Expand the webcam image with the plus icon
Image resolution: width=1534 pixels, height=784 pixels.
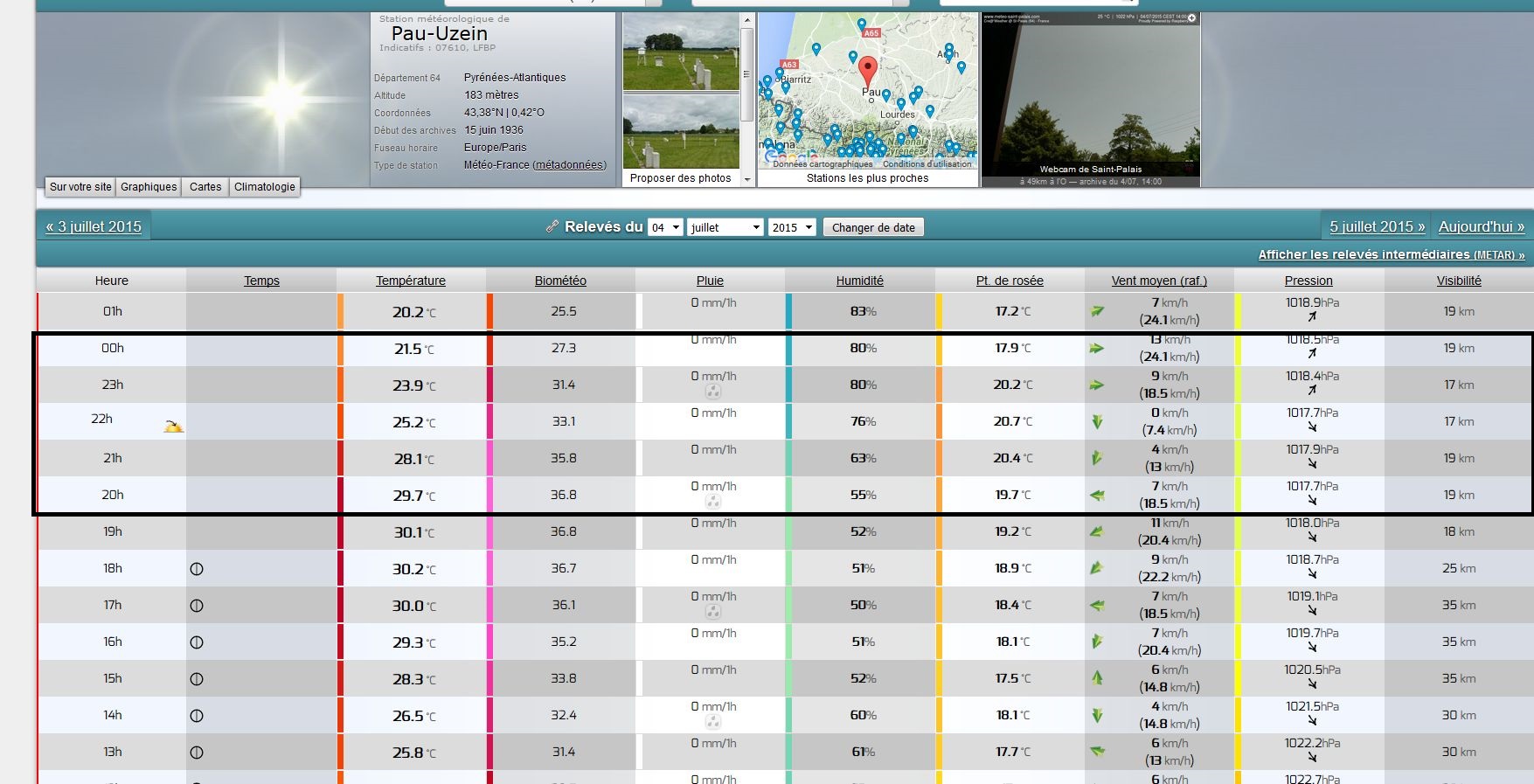coord(1191,17)
